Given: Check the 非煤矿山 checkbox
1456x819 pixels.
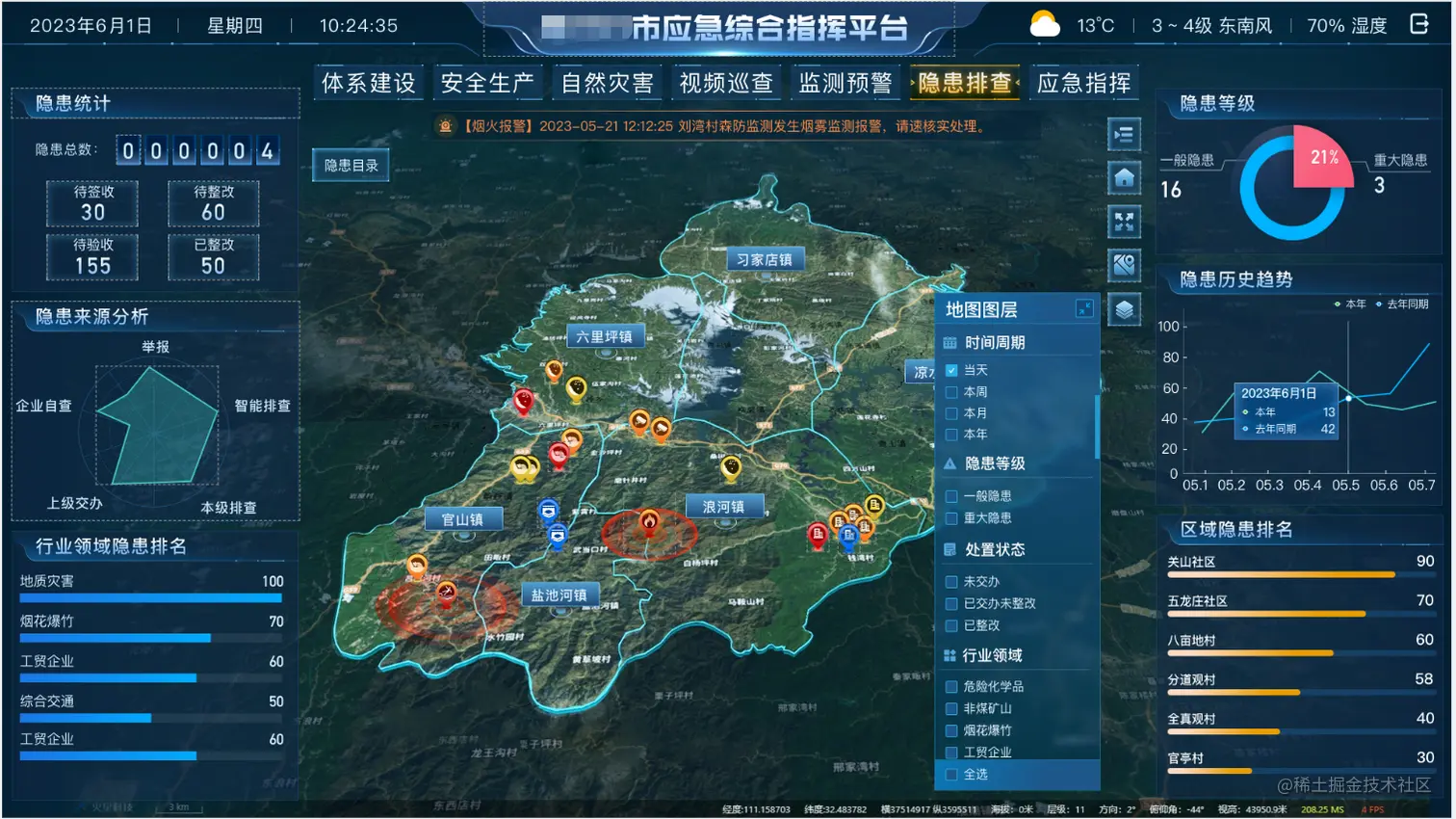Looking at the screenshot, I should 951,708.
